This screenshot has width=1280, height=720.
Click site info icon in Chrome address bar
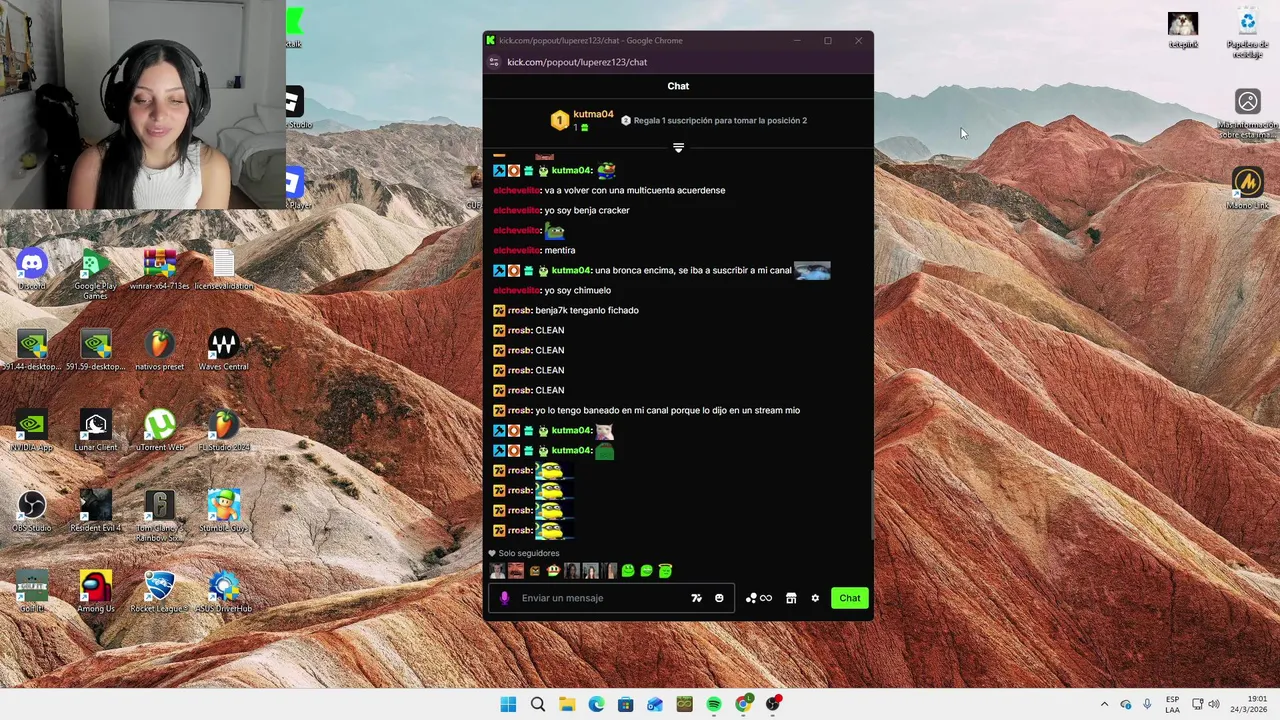494,62
